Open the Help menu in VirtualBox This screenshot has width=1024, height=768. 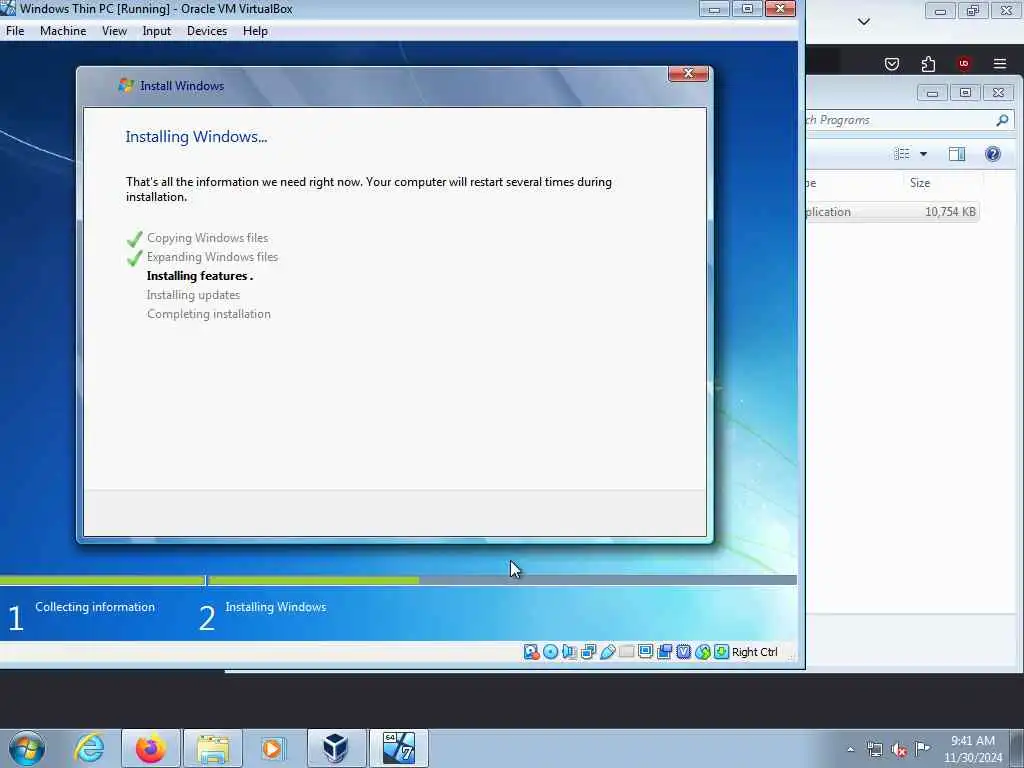pyautogui.click(x=255, y=31)
